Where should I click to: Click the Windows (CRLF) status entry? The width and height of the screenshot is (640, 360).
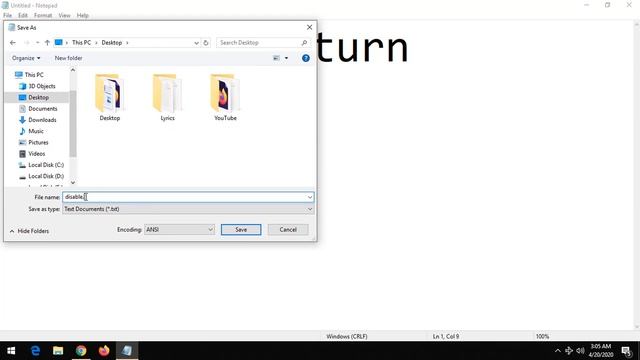[x=347, y=336]
